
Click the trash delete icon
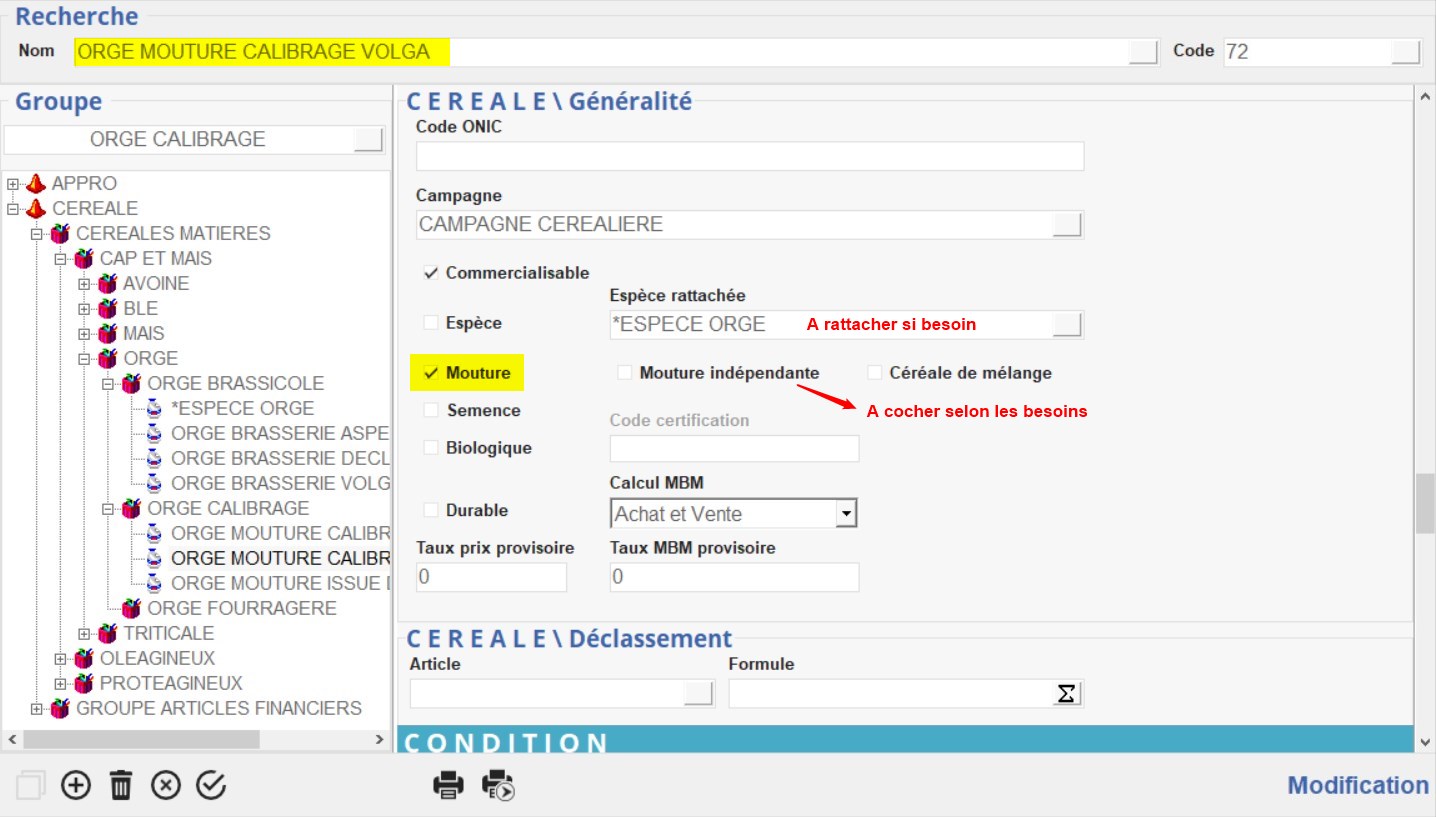point(121,786)
